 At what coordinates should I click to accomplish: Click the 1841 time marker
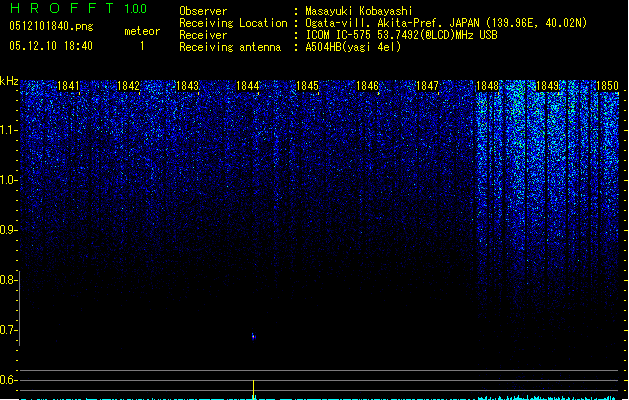[x=68, y=86]
